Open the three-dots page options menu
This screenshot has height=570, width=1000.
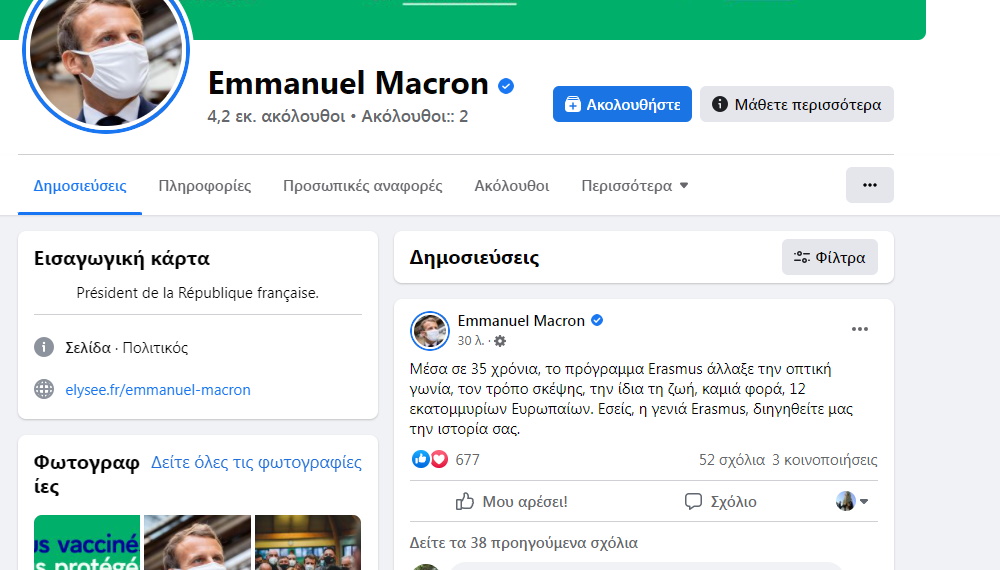click(x=869, y=185)
